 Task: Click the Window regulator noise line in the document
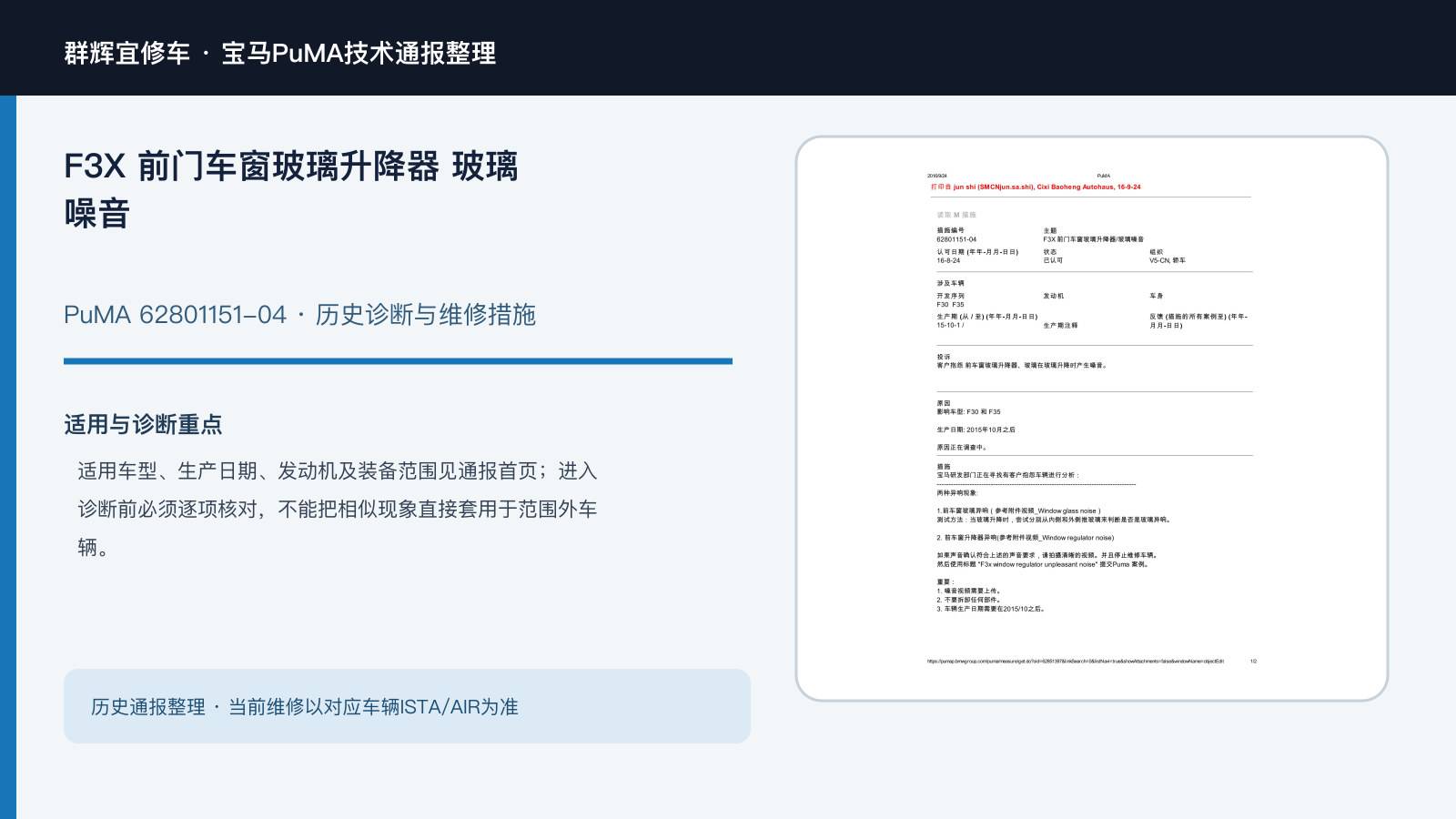coord(1026,538)
